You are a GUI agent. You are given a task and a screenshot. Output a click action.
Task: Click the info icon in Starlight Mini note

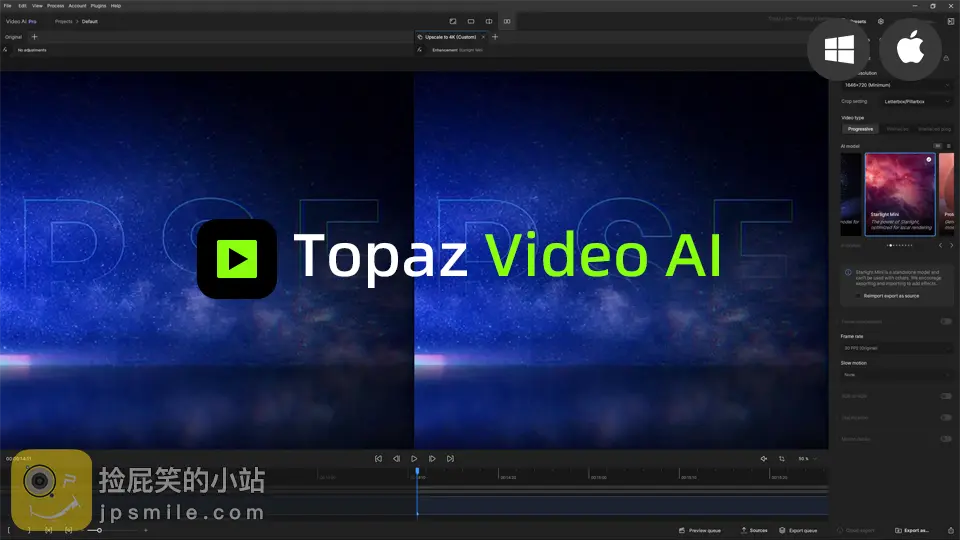(848, 272)
